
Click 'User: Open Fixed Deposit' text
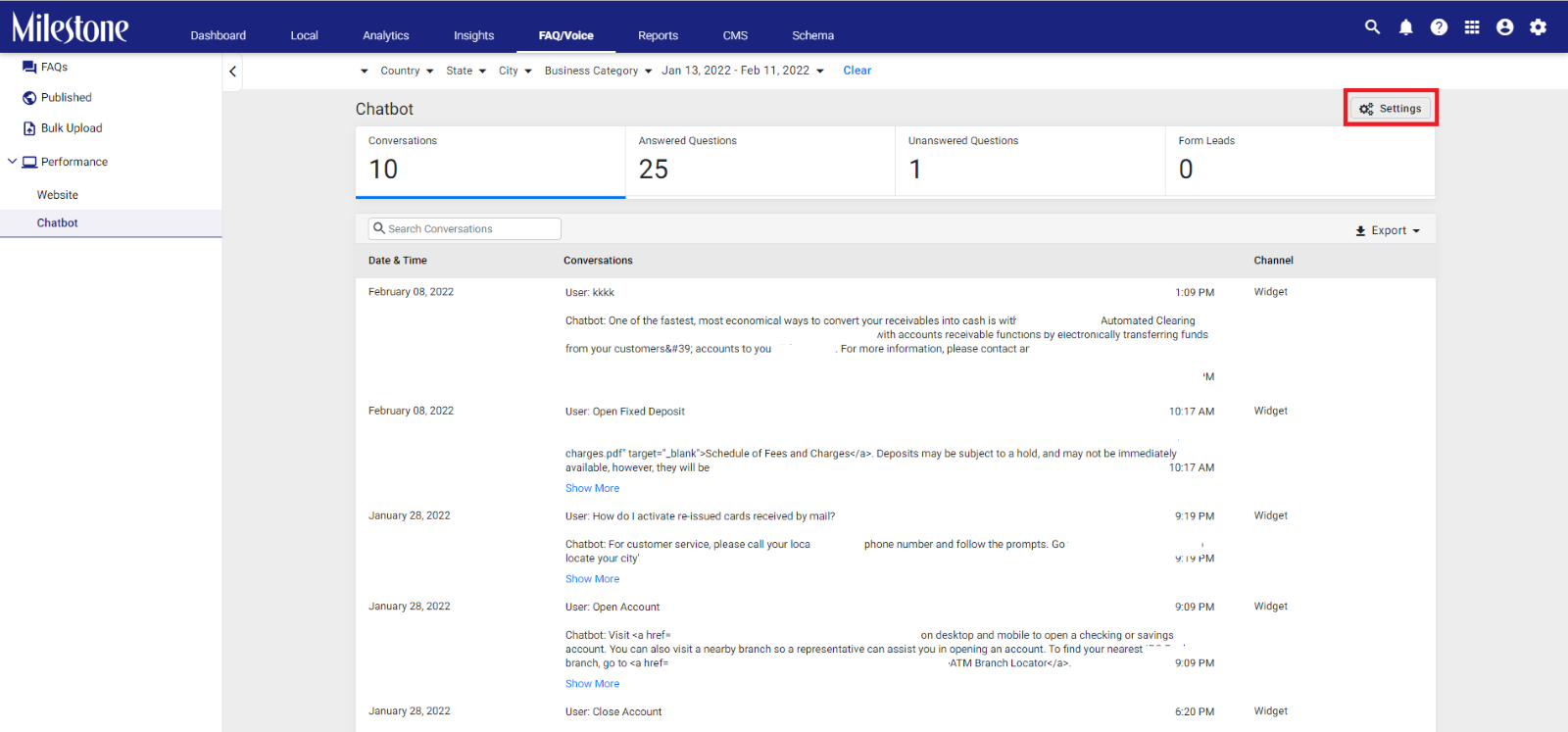click(625, 412)
